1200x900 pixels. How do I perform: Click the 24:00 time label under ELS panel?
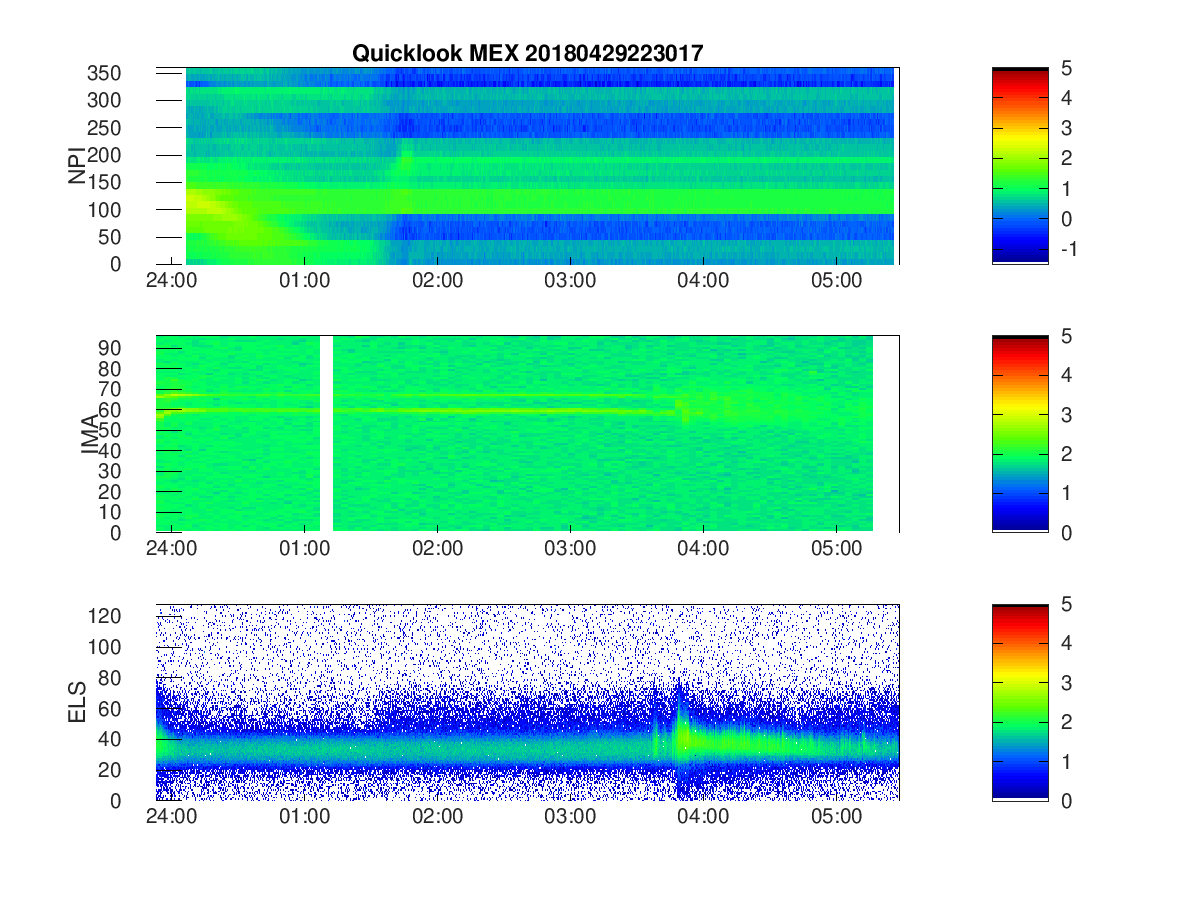pyautogui.click(x=171, y=817)
